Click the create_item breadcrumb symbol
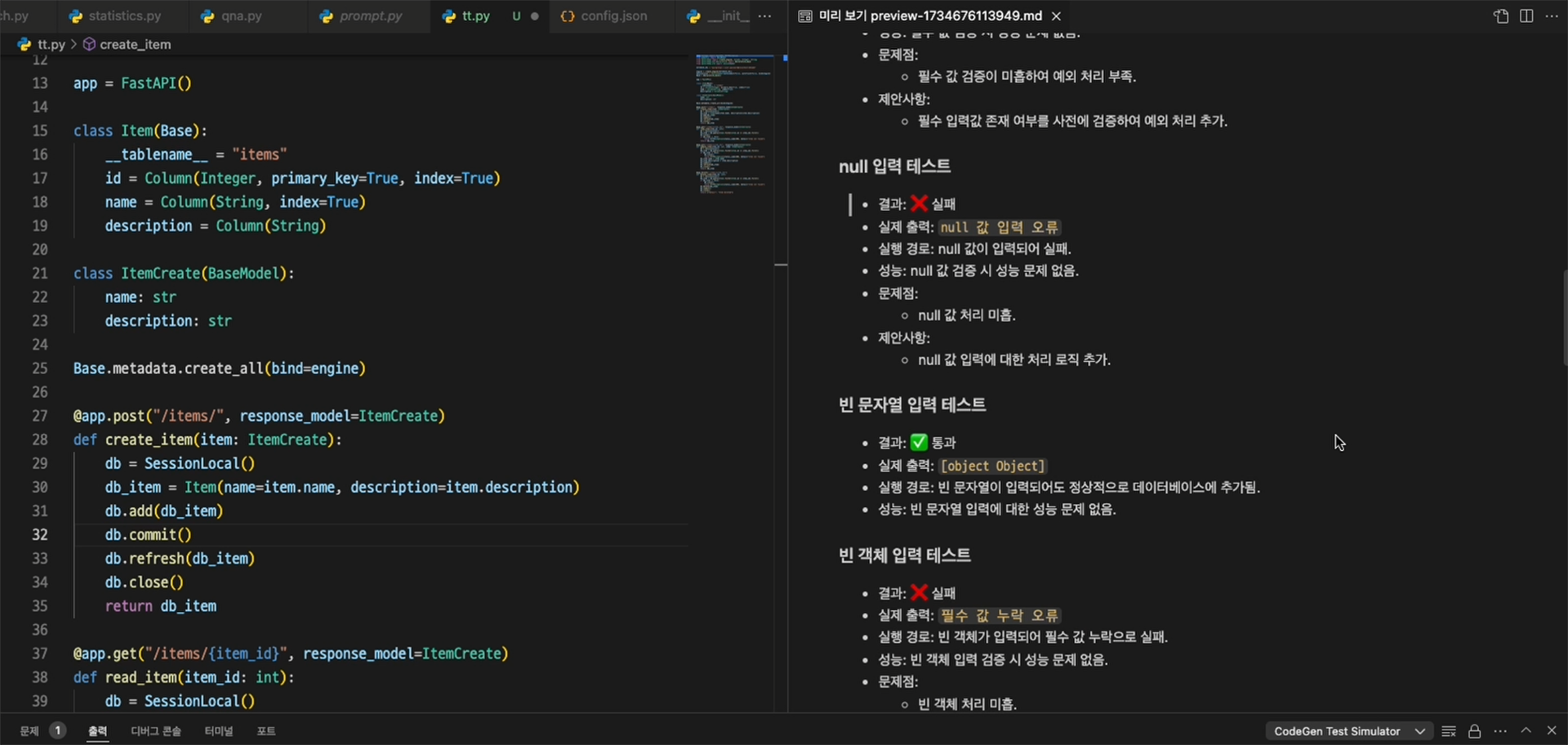The height and width of the screenshot is (745, 1568). pyautogui.click(x=135, y=44)
